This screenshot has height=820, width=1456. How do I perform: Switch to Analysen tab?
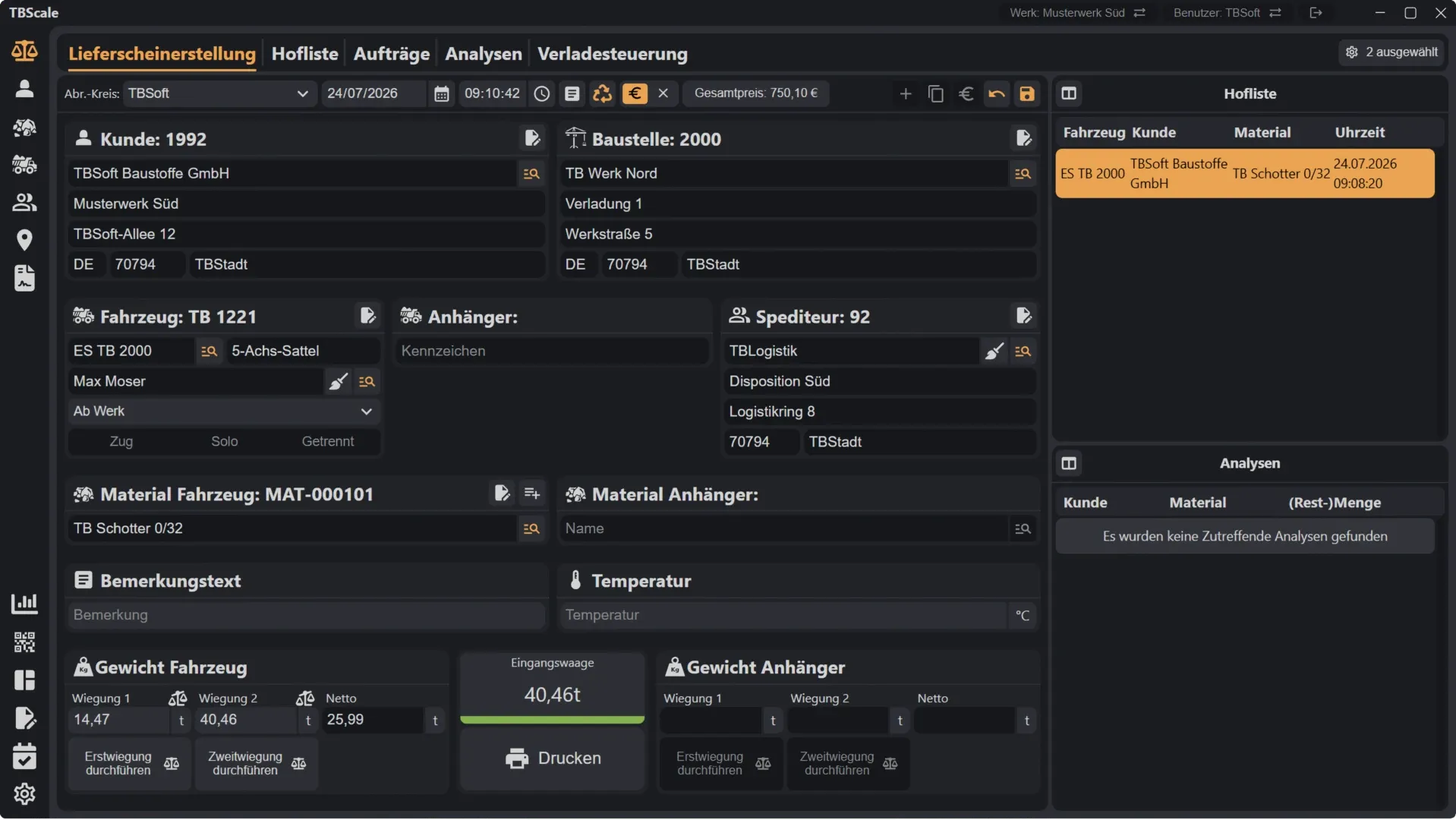point(484,54)
